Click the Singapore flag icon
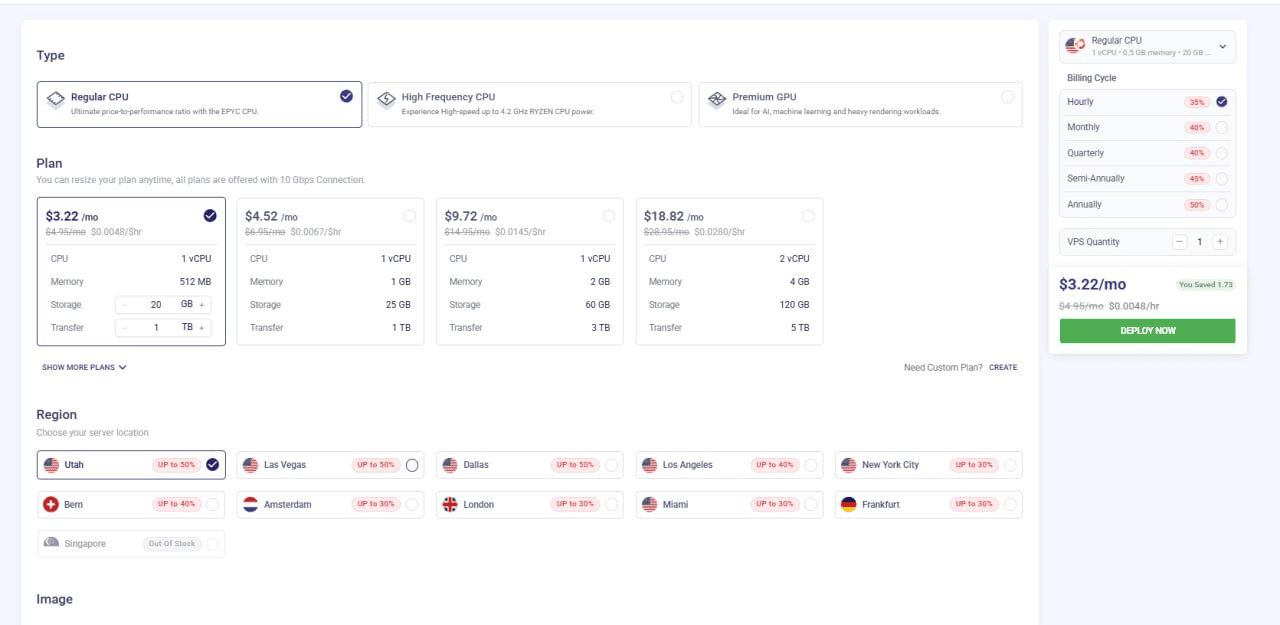 [52, 543]
